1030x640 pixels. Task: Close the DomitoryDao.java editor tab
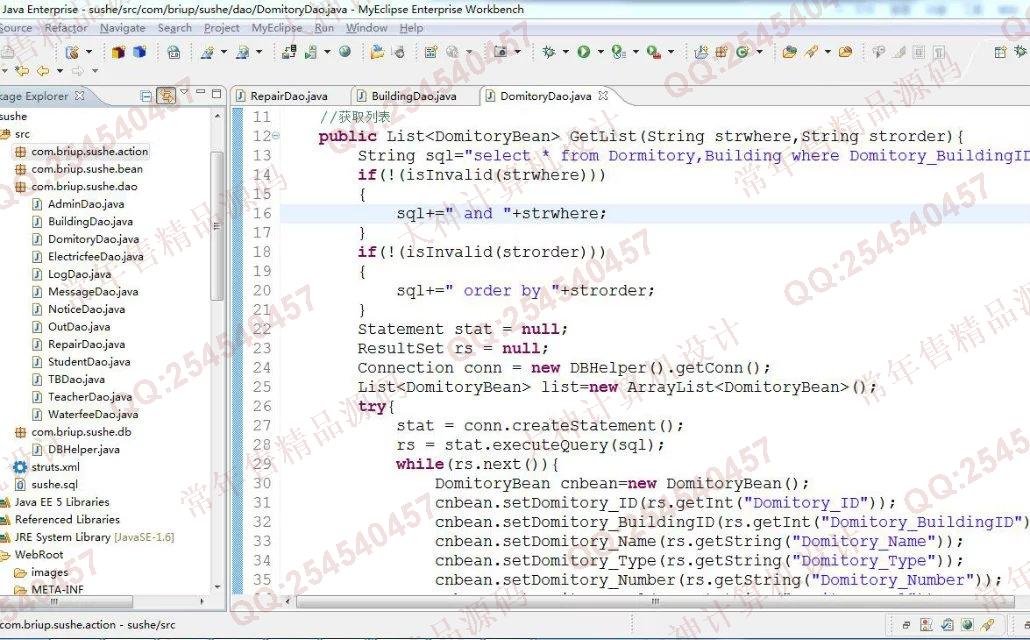[x=603, y=95]
